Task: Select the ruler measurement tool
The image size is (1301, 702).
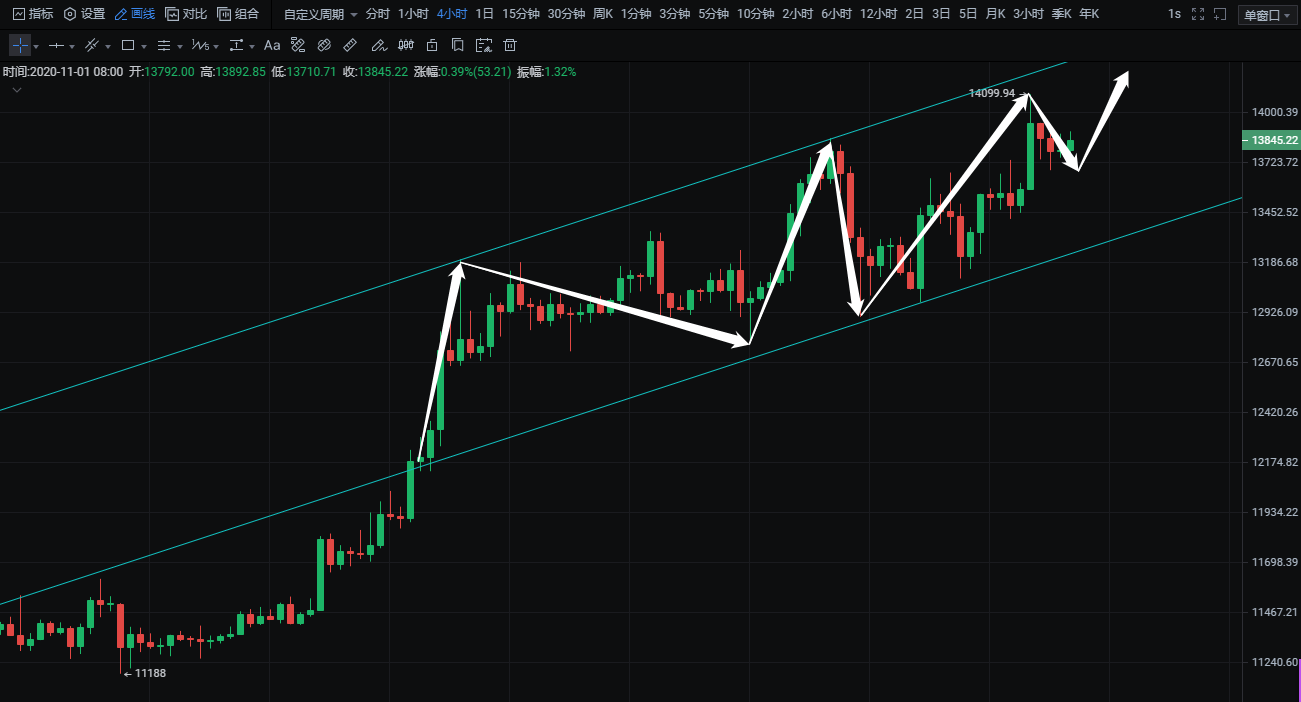Action: coord(350,45)
